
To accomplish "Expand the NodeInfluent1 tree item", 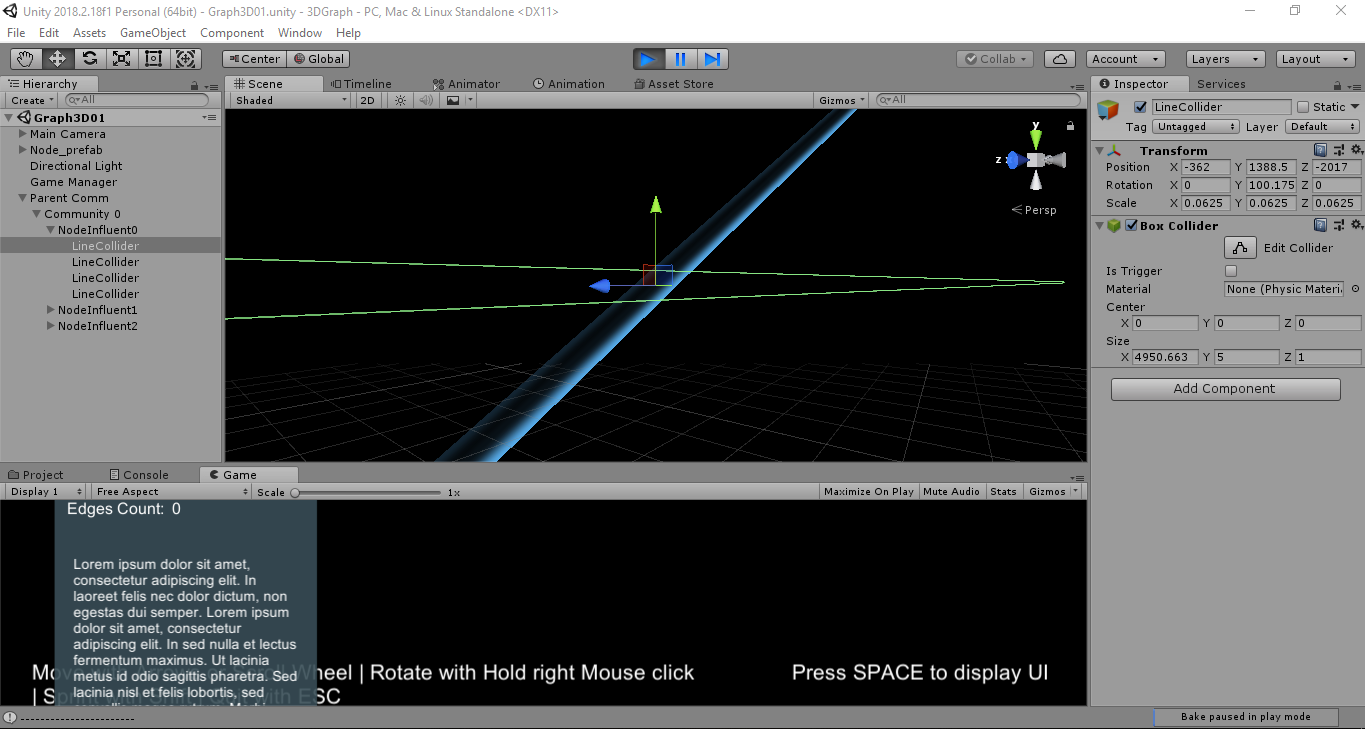I will pyautogui.click(x=51, y=310).
